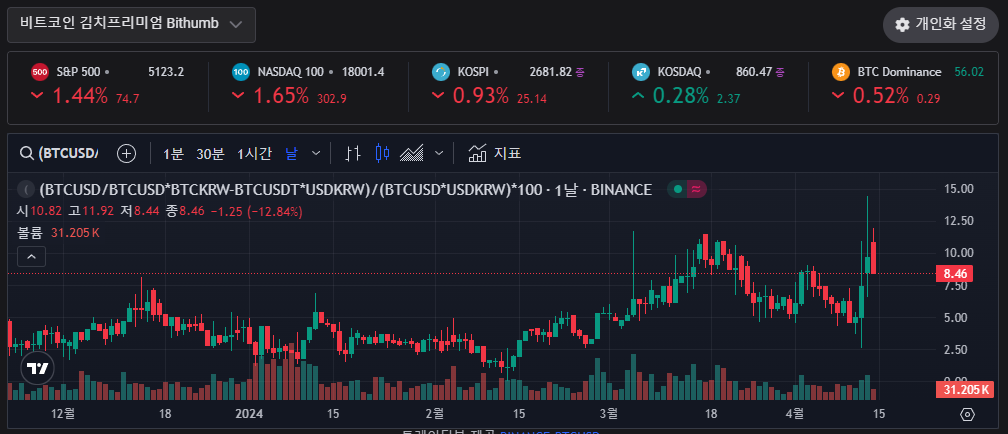
Task: Select the area chart style icon
Action: (411, 153)
